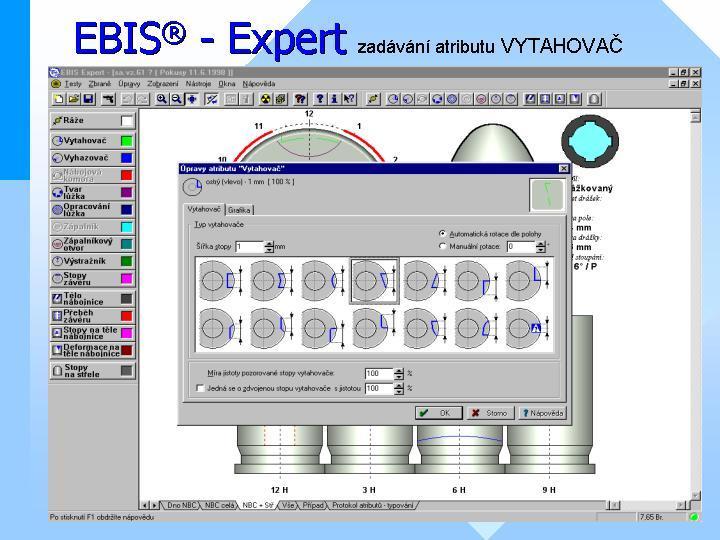Click the white Ráže color swatch
This screenshot has height=540, width=720.
(127, 121)
